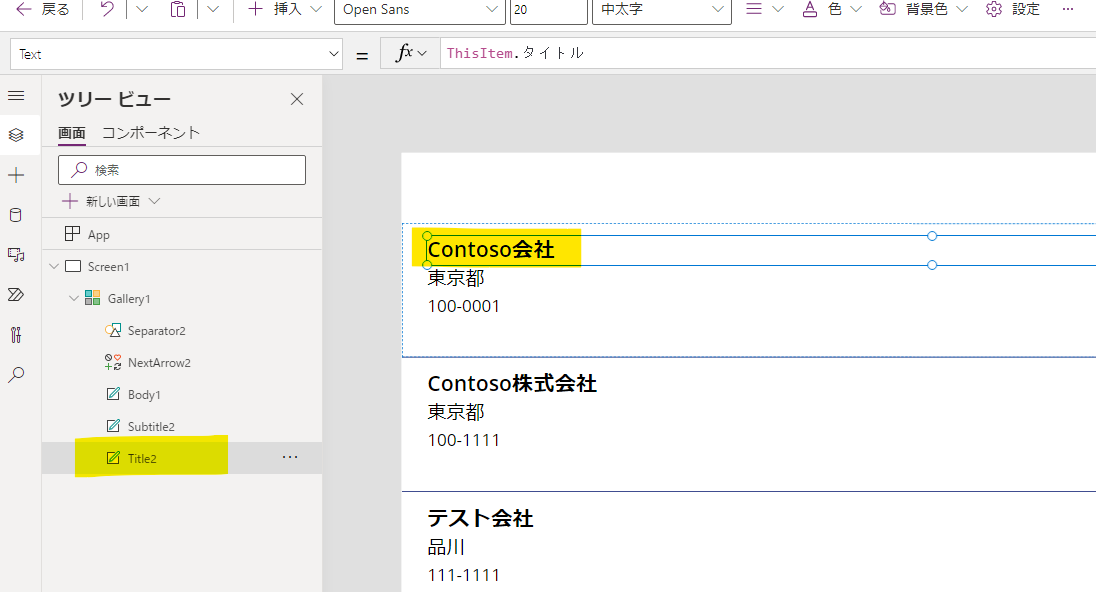Expand the paste options dropdown arrow
The image size is (1096, 592).
coord(213,9)
